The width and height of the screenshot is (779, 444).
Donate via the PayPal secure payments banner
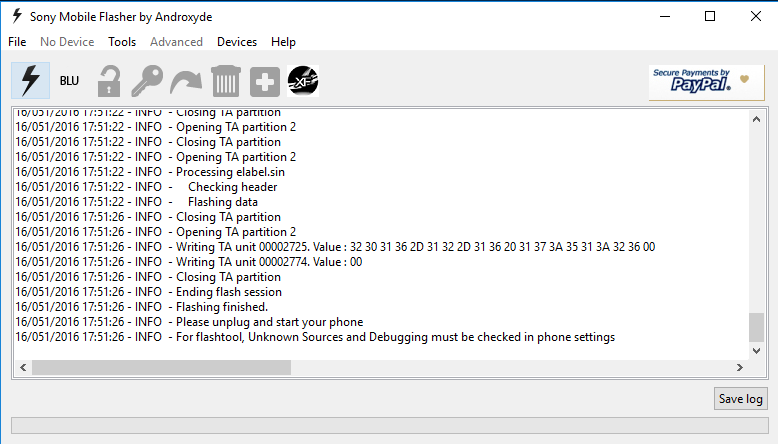click(706, 82)
